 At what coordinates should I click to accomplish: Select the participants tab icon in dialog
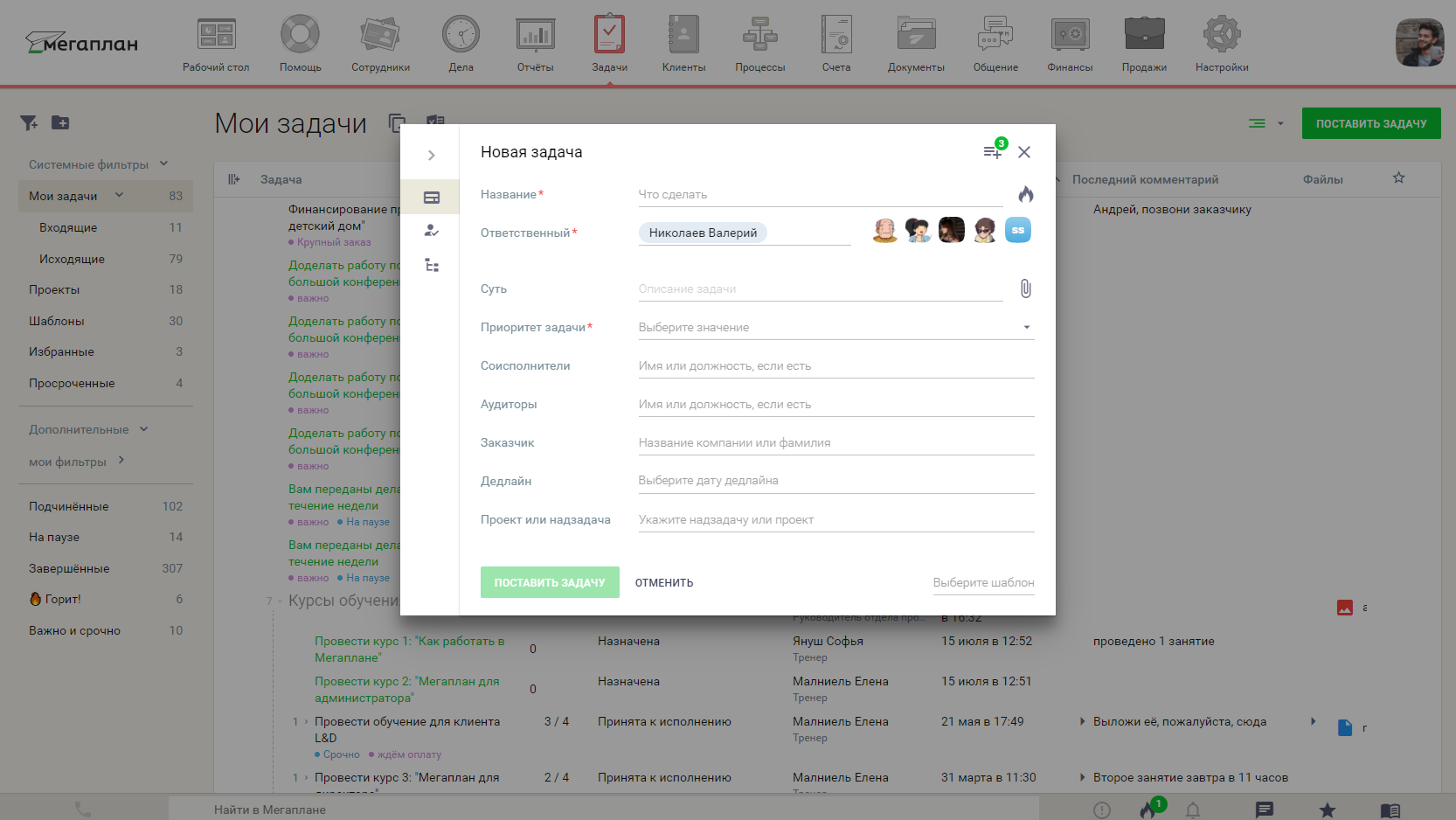pos(431,231)
